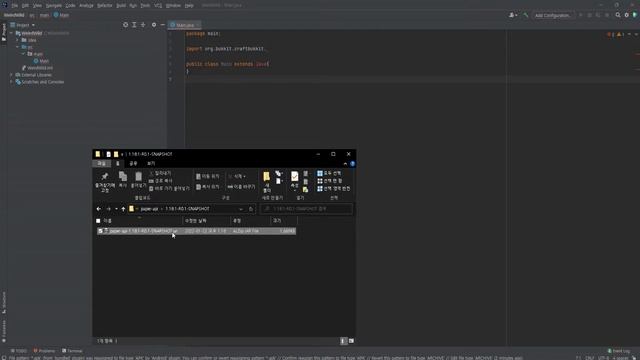
Task: Click Invert selection in Explorer ribbon
Action: point(333,189)
